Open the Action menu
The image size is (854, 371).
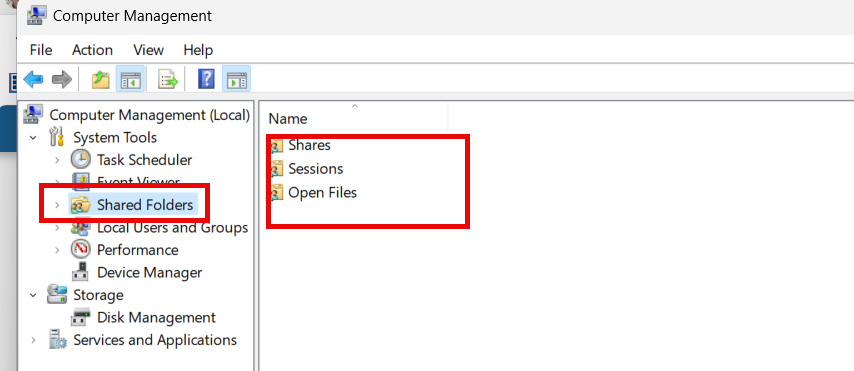point(92,50)
